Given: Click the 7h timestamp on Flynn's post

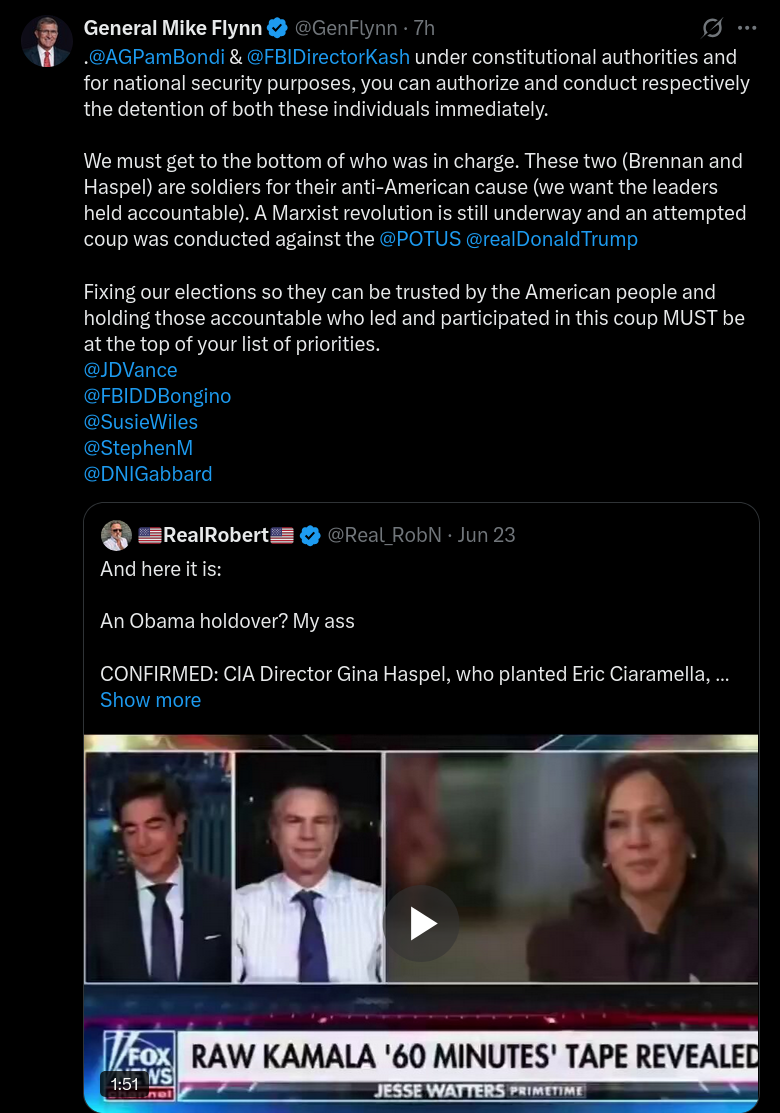Looking at the screenshot, I should coord(424,28).
